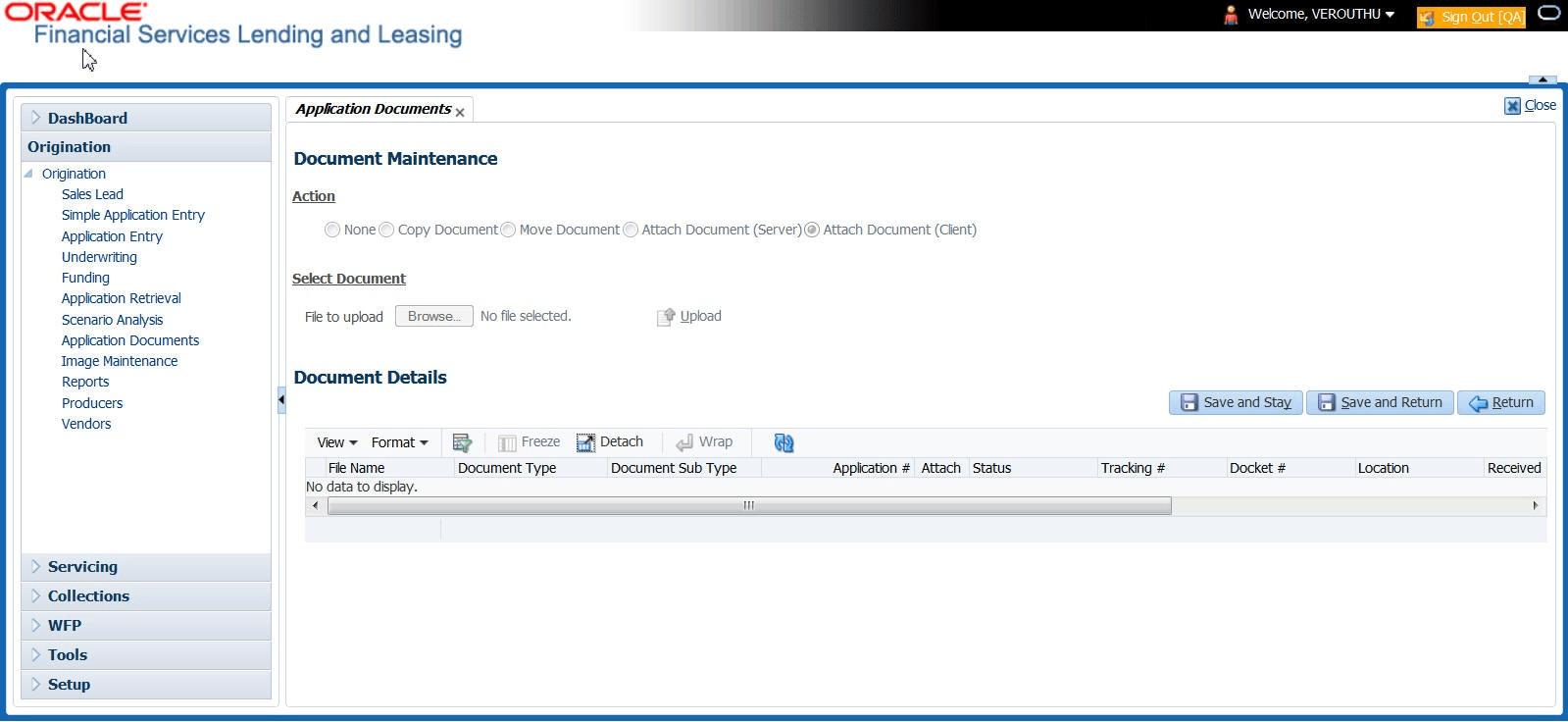Image resolution: width=1568 pixels, height=722 pixels.
Task: Select Attach Document (Server) radio button
Action: 631,230
